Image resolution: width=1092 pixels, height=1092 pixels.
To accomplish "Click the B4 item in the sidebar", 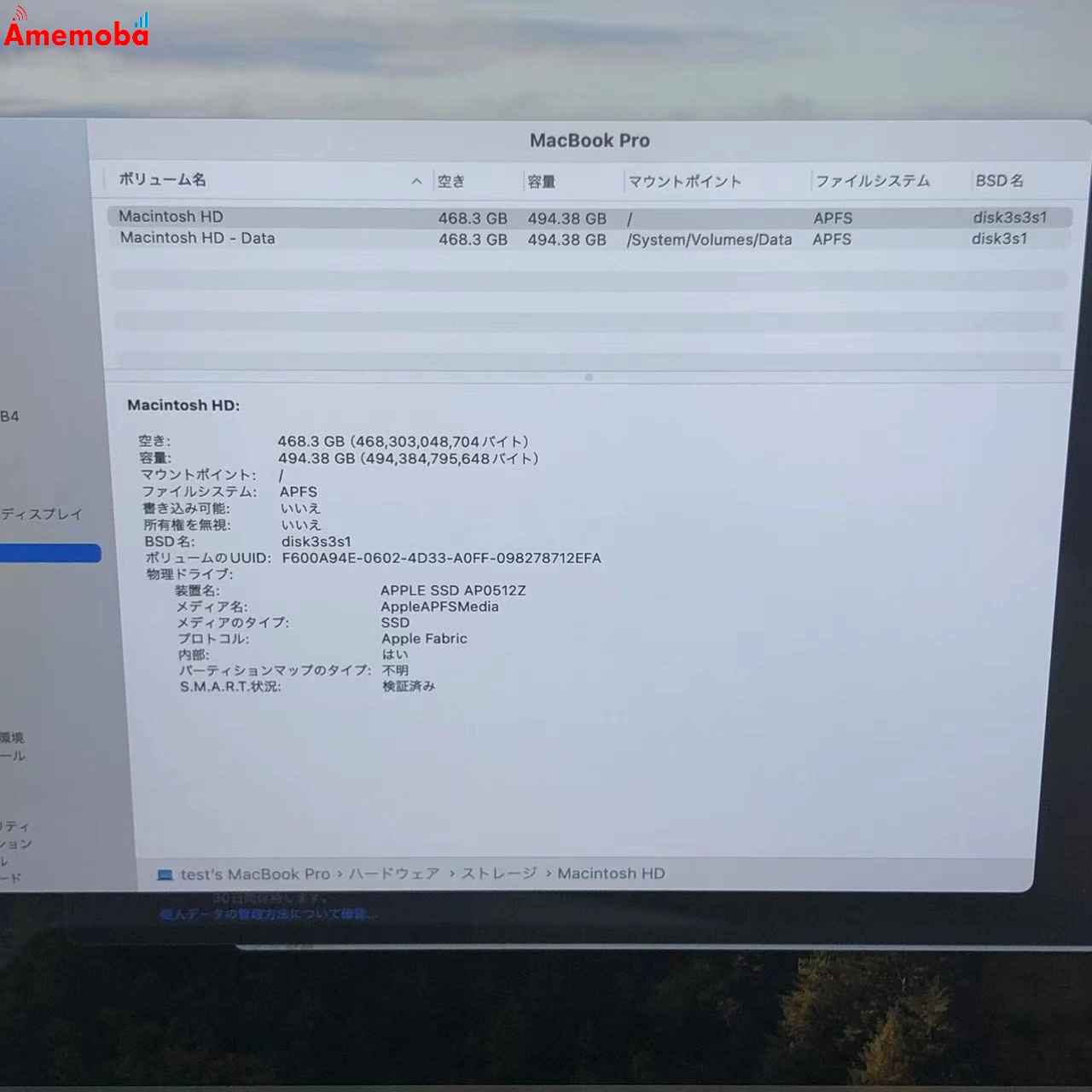I will [x=11, y=416].
